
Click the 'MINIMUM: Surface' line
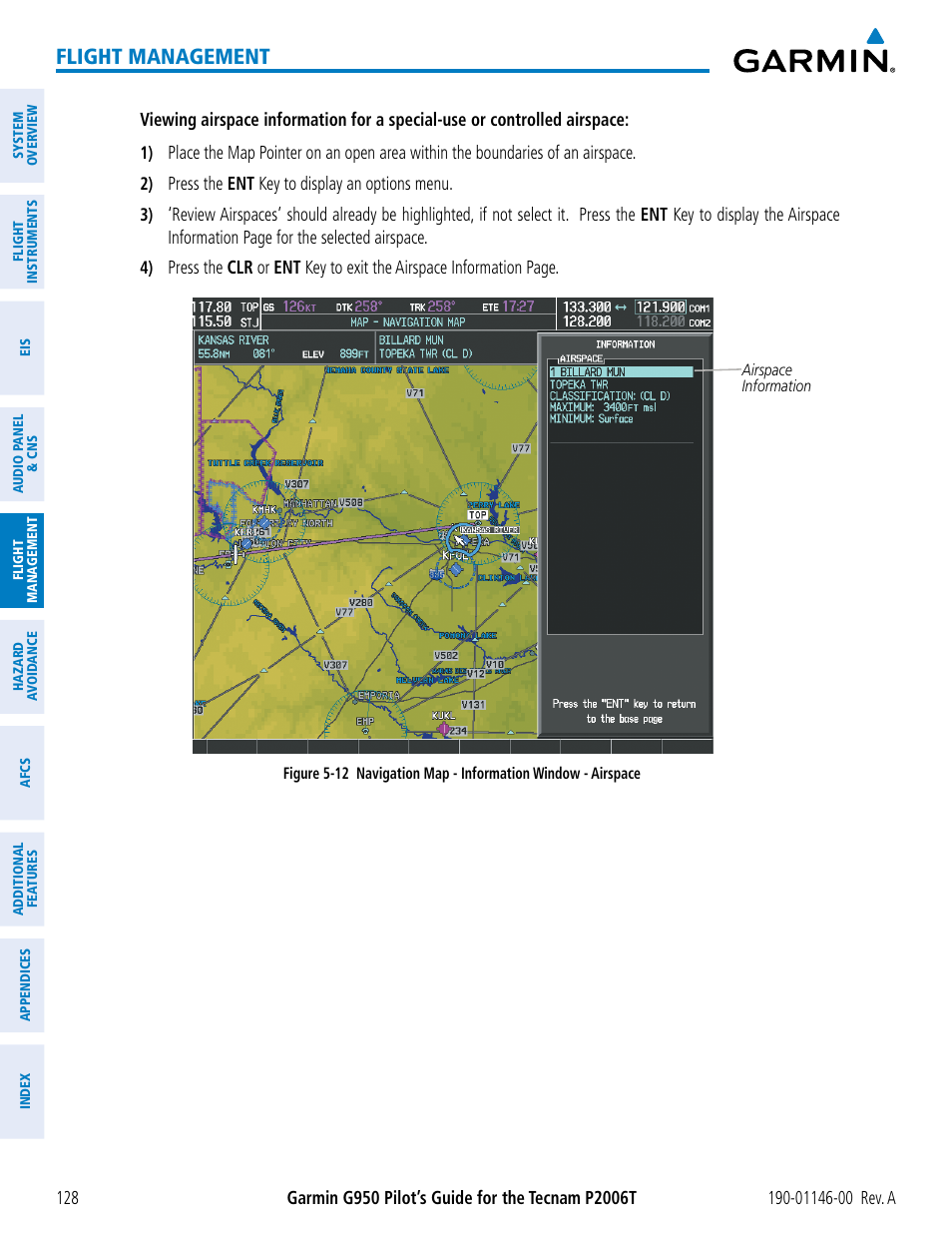[591, 419]
